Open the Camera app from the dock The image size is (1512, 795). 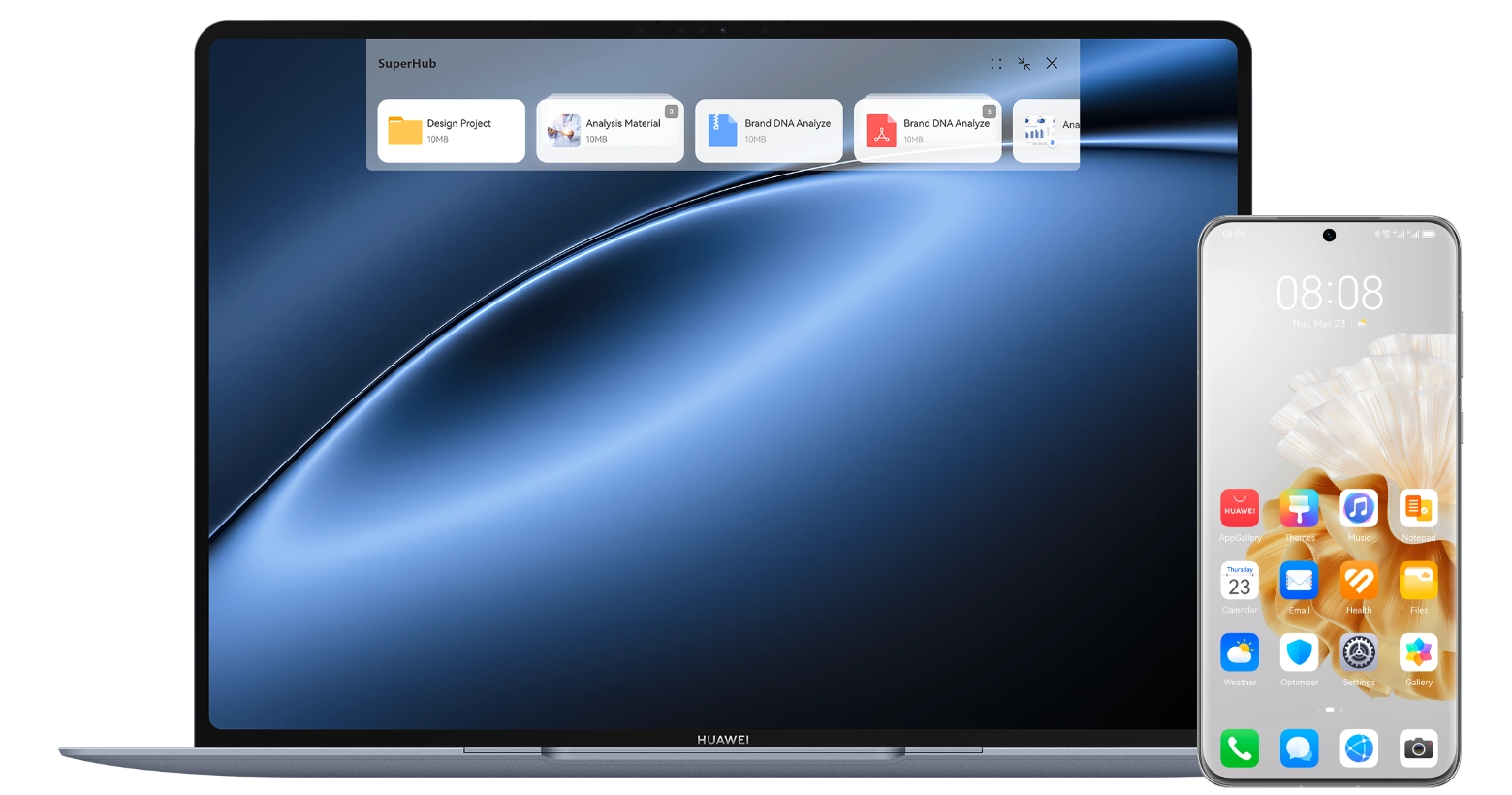pyautogui.click(x=1418, y=748)
